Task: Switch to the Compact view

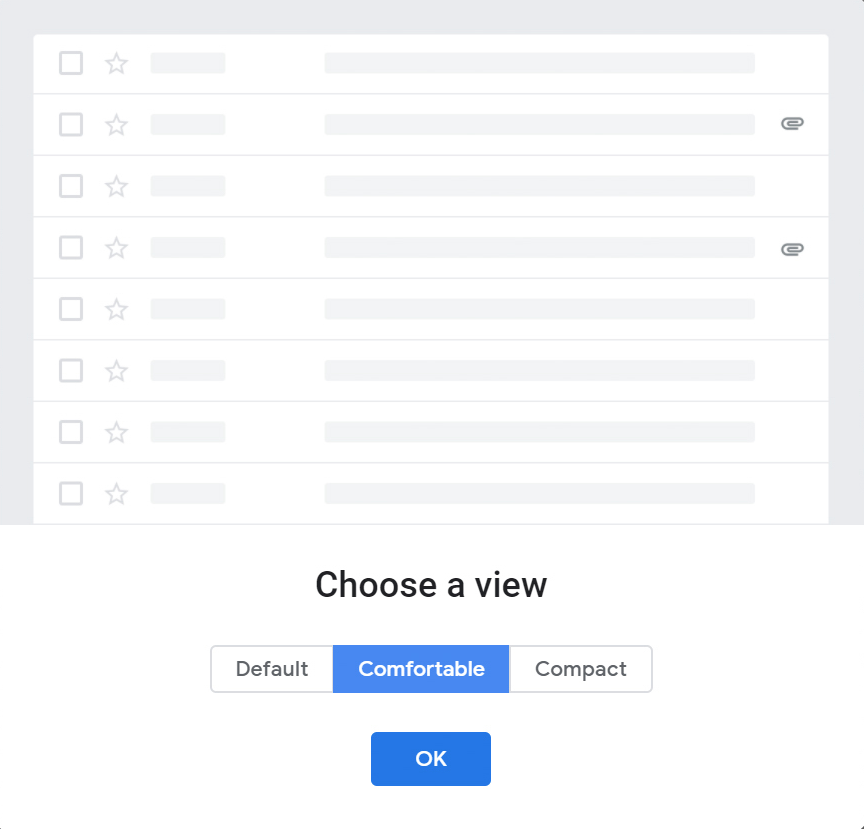Action: (581, 669)
